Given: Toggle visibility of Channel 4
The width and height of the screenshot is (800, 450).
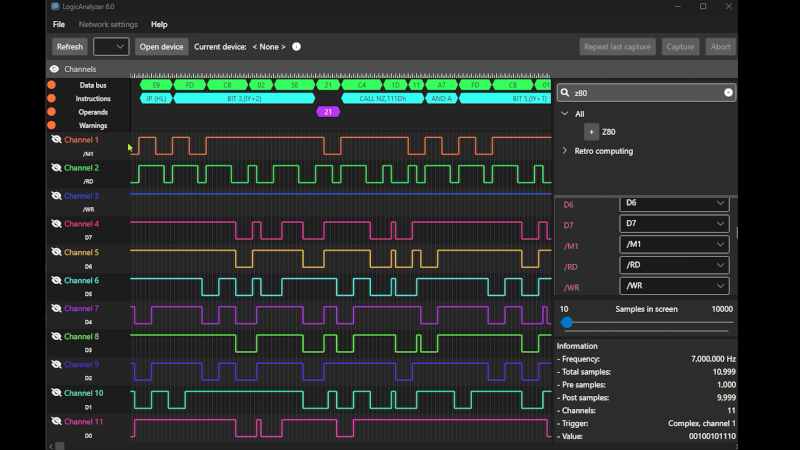Looking at the screenshot, I should [x=56, y=224].
